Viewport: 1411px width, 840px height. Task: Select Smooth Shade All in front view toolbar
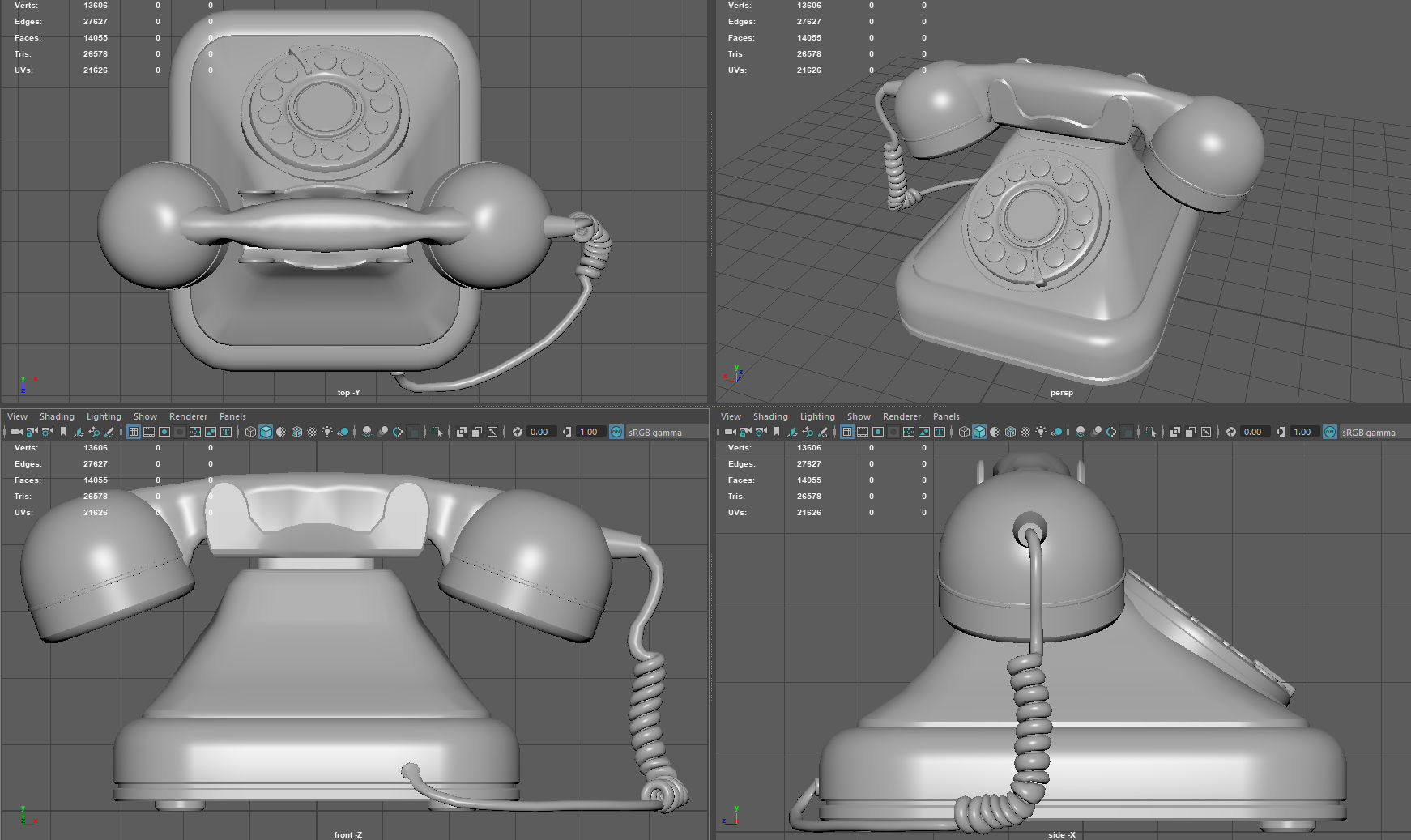pyautogui.click(x=266, y=432)
